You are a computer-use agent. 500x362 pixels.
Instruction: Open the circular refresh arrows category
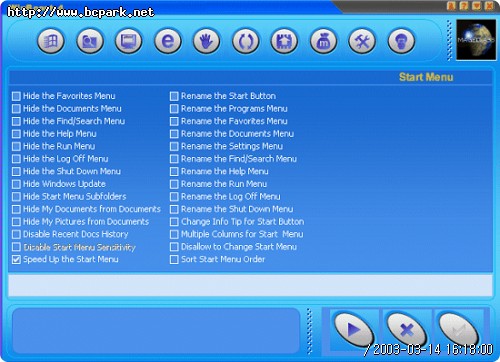pos(245,42)
